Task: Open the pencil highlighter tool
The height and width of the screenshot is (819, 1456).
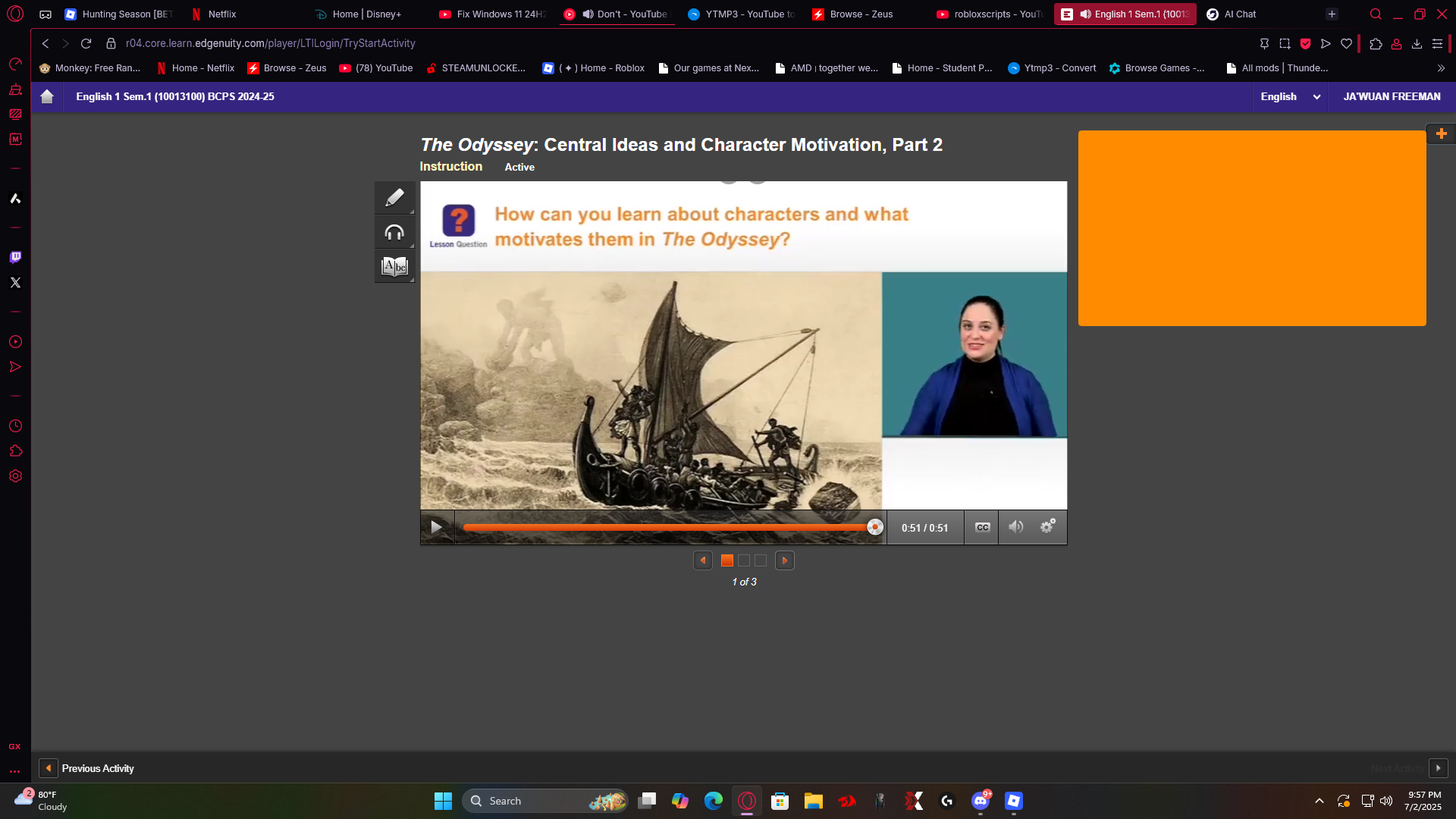Action: pyautogui.click(x=394, y=198)
